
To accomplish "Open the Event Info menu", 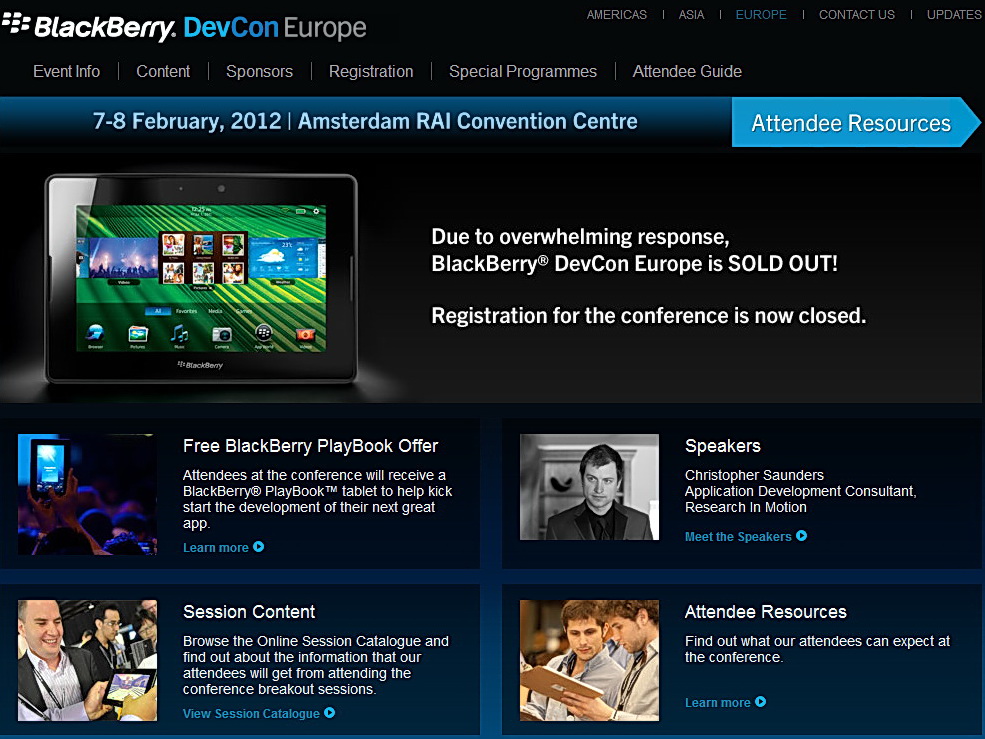I will [x=67, y=72].
